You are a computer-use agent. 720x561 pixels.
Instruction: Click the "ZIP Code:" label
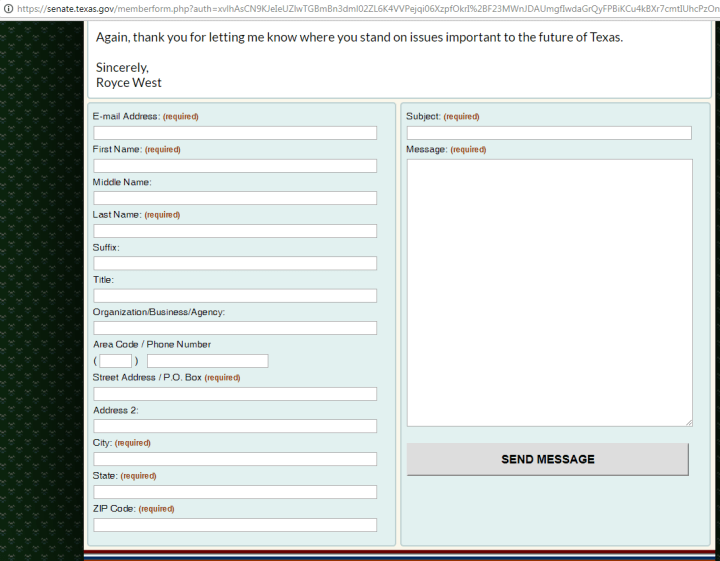[x=114, y=509]
